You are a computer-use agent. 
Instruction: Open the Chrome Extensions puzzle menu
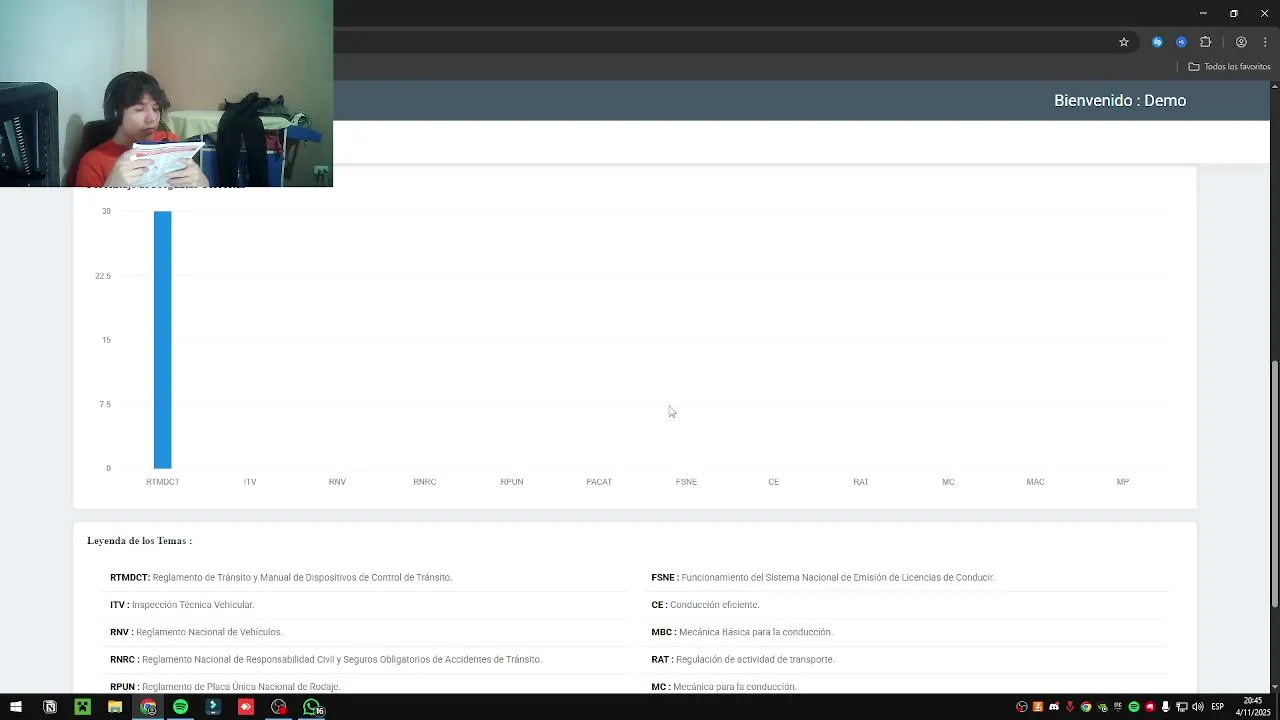(x=1205, y=42)
